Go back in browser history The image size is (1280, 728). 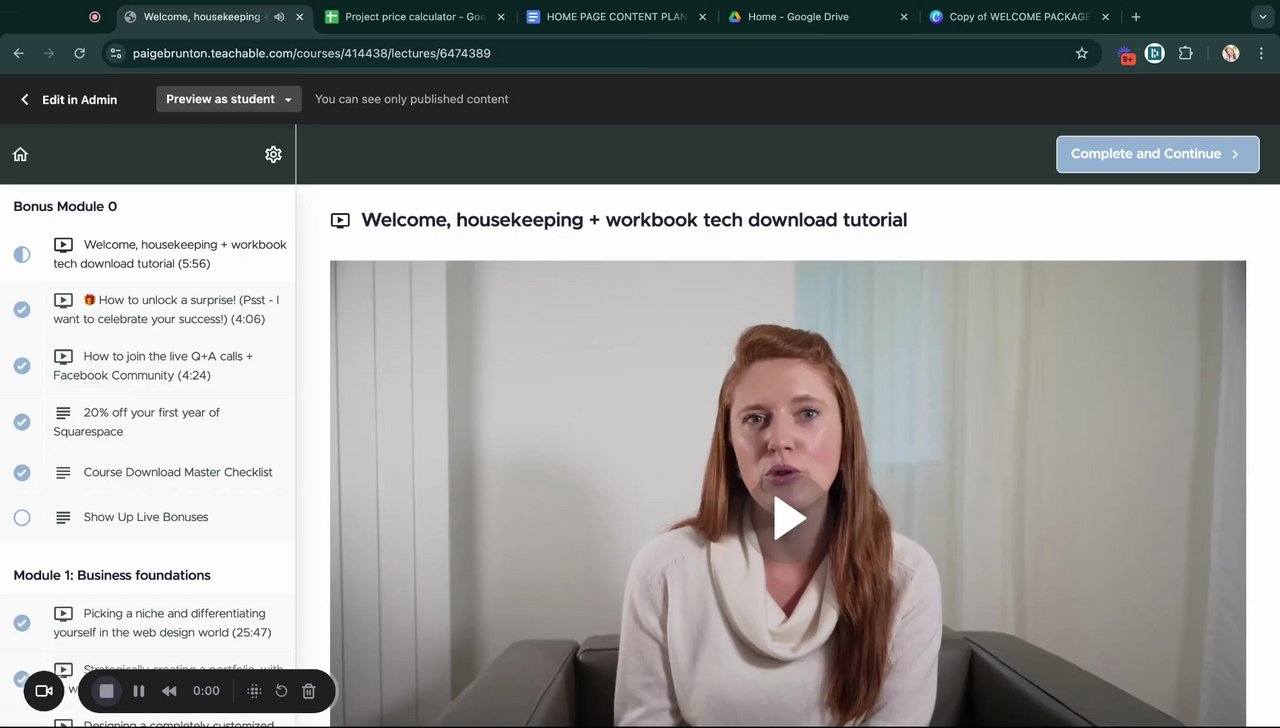point(18,53)
